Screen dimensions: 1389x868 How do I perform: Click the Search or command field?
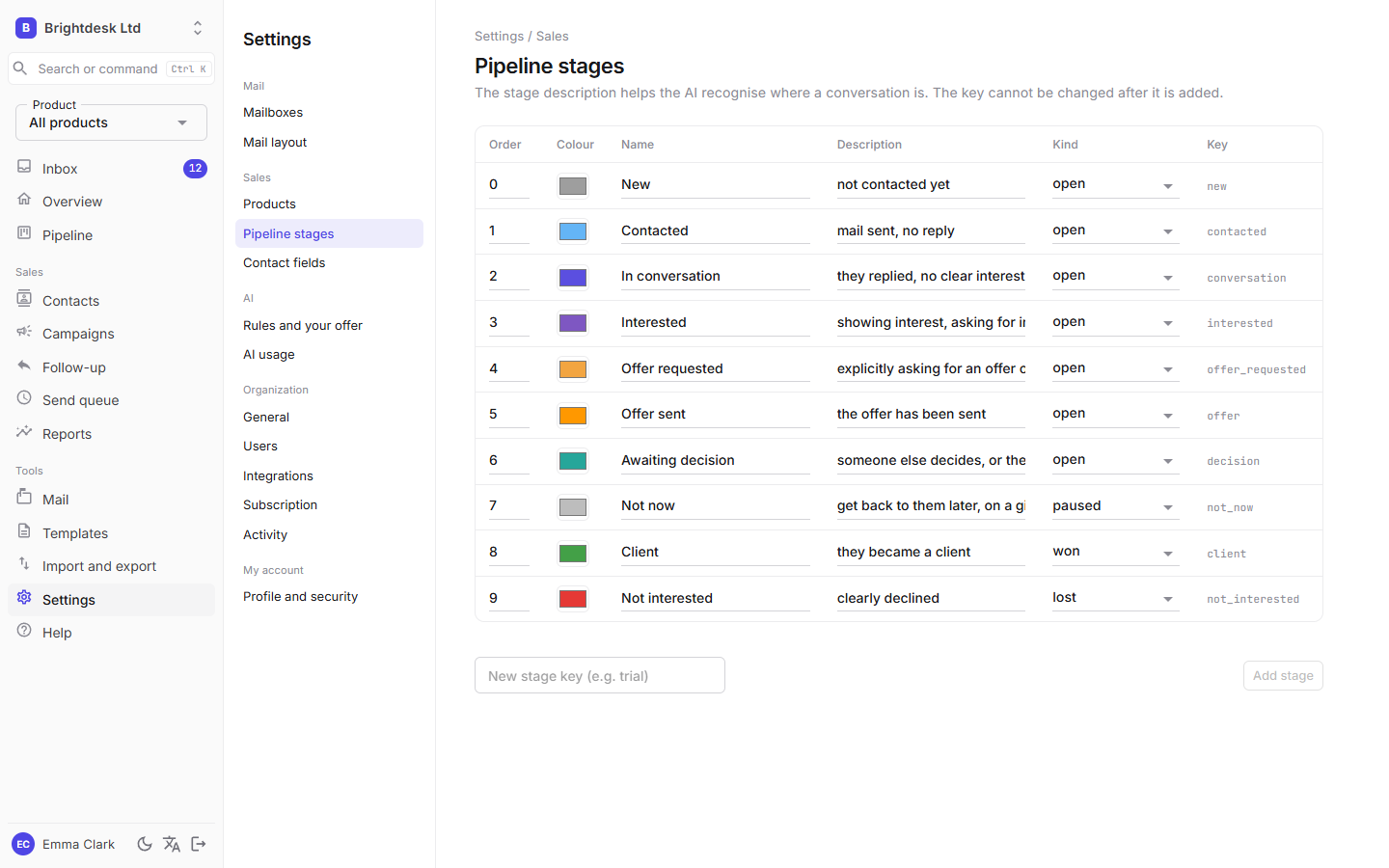pos(111,68)
